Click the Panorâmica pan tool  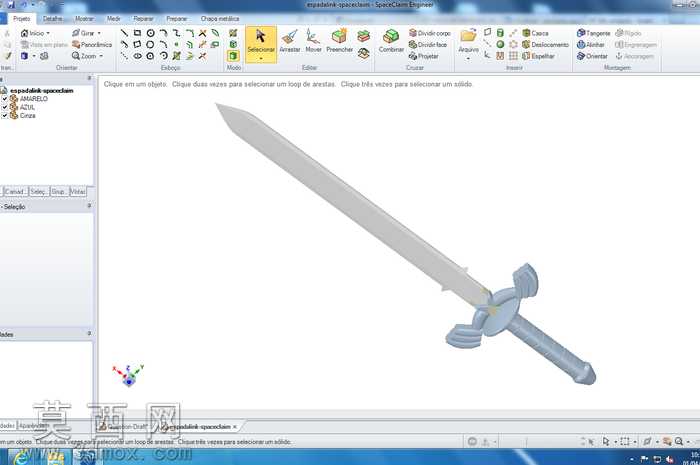coord(92,45)
